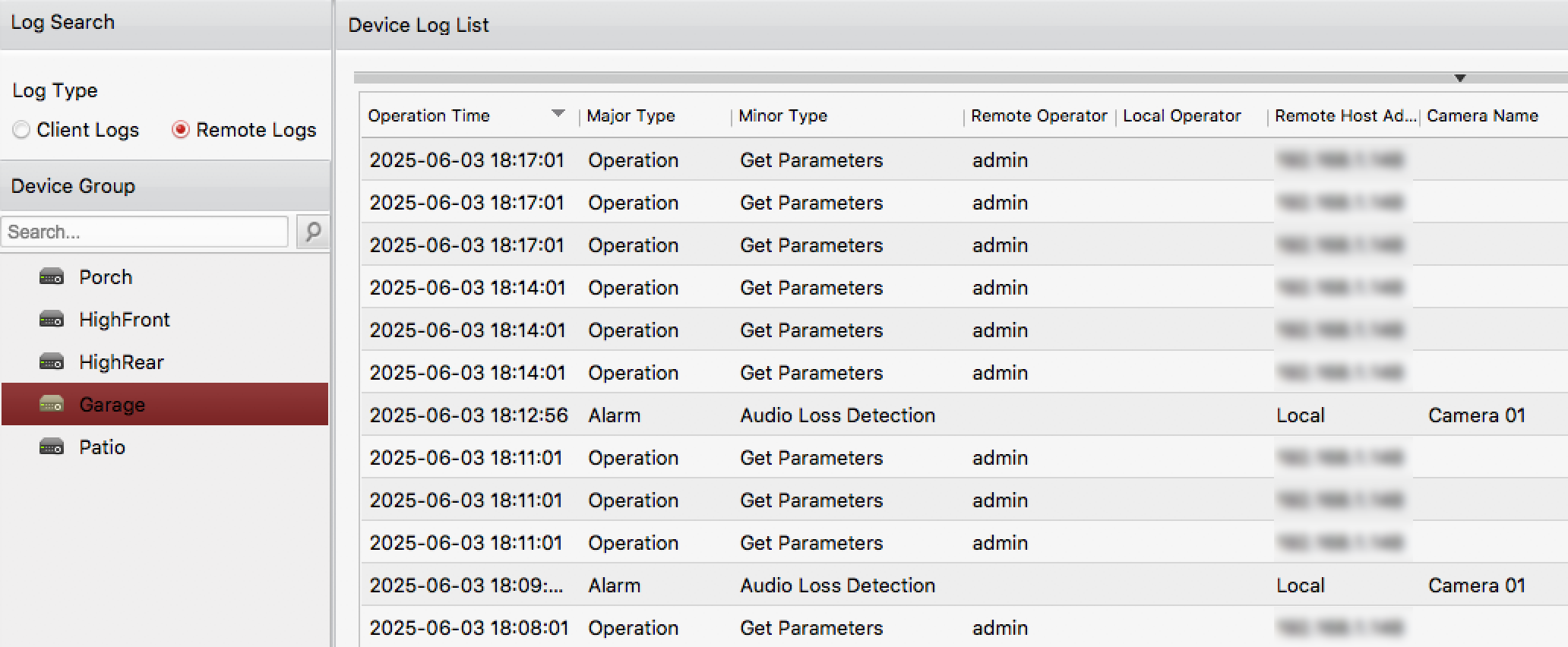Click the Camera Name column header

point(1481,116)
